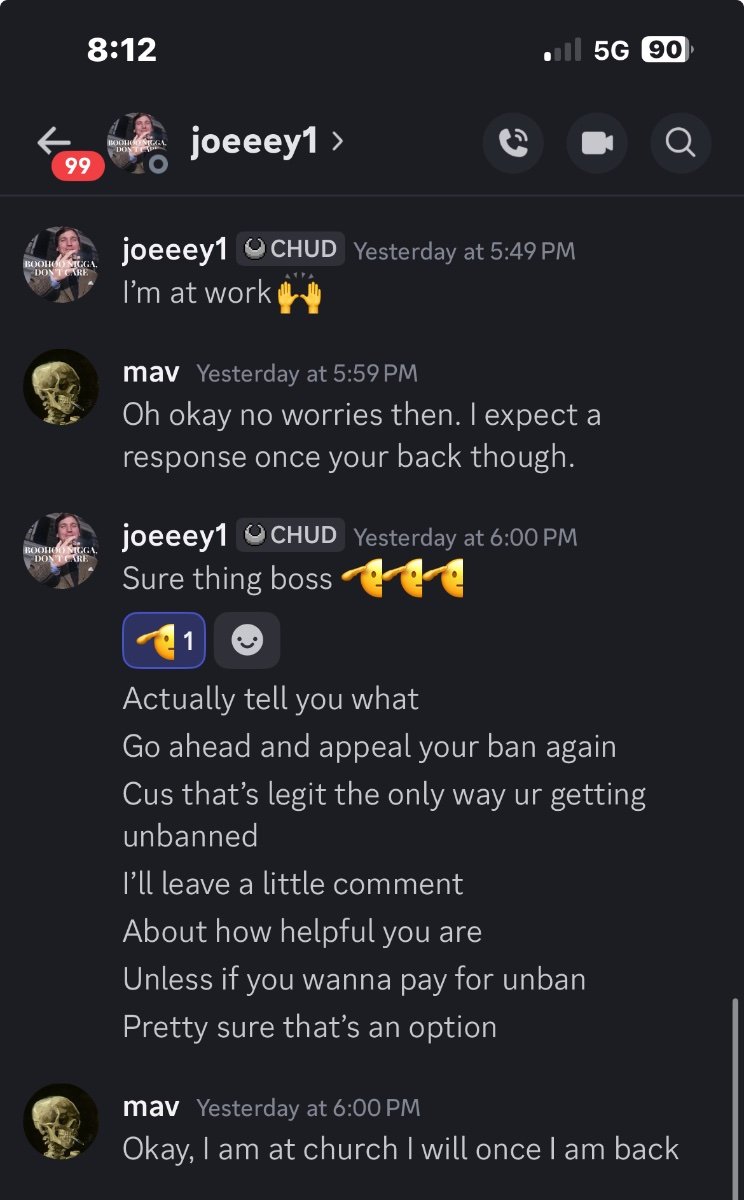Open joeeey1 header avatar
Image resolution: width=744 pixels, height=1200 pixels.
138,143
